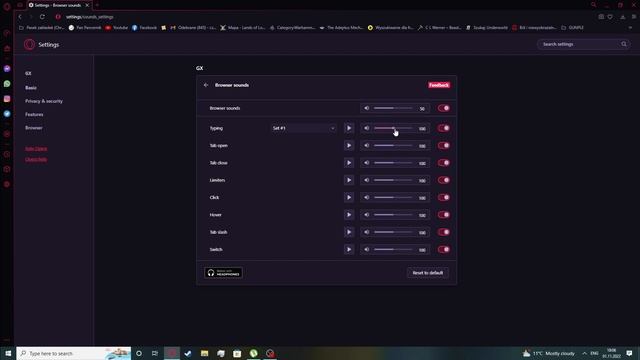Open the Basic settings section

pyautogui.click(x=31, y=88)
